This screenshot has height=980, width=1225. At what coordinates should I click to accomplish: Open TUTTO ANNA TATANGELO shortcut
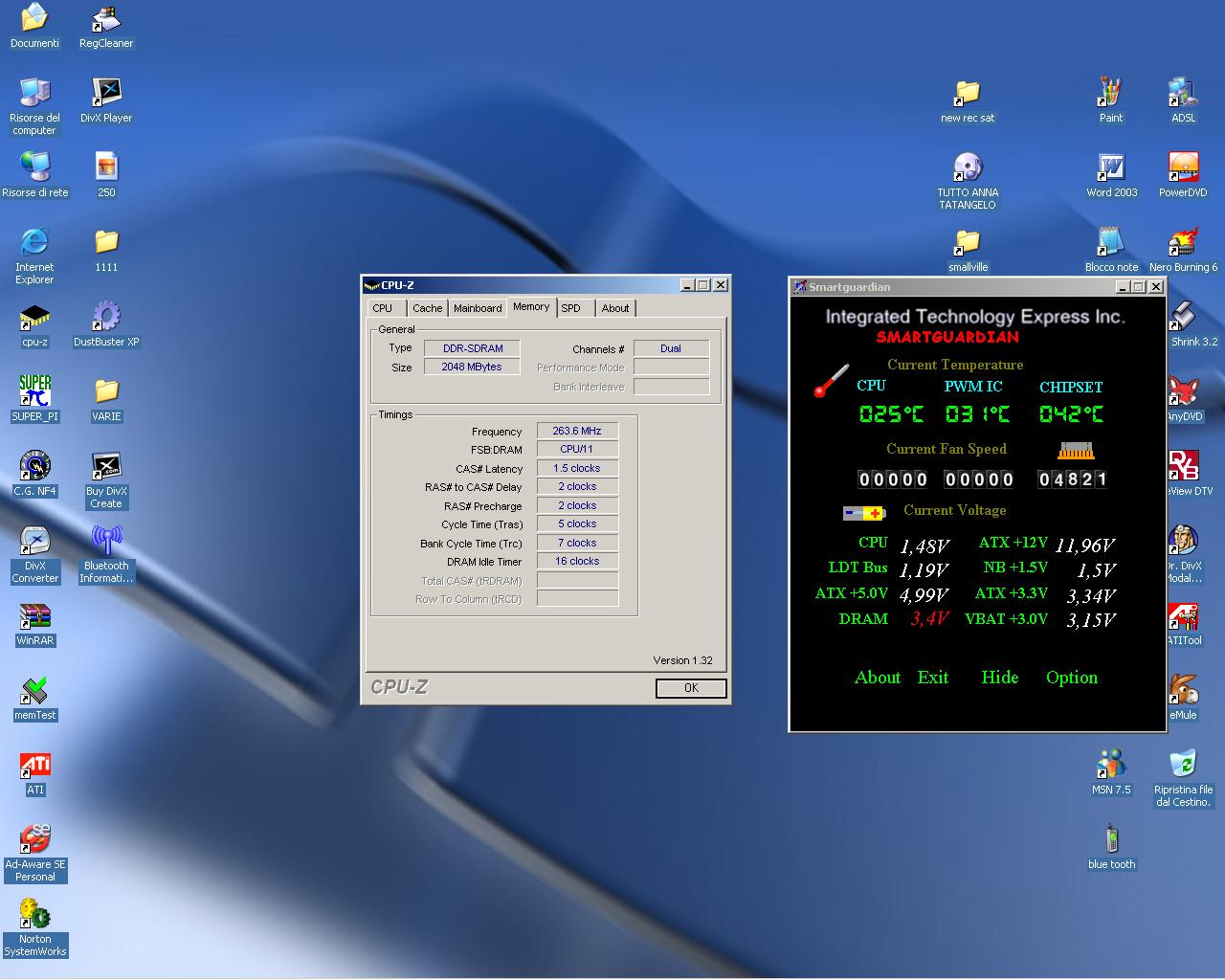point(968,181)
